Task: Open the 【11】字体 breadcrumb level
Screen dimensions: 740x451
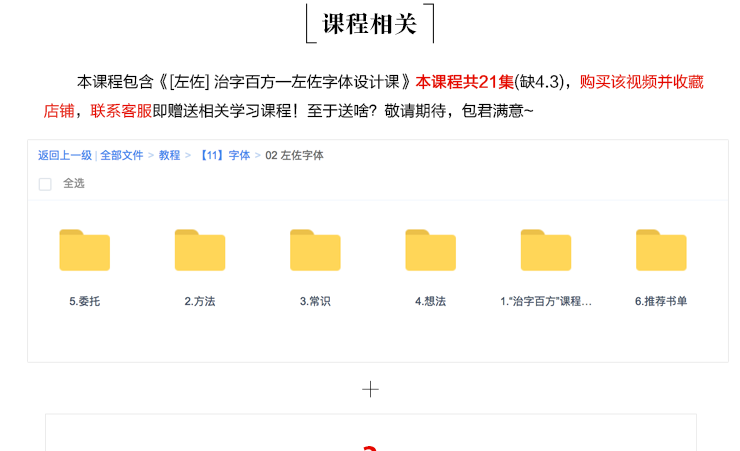Action: 223,156
